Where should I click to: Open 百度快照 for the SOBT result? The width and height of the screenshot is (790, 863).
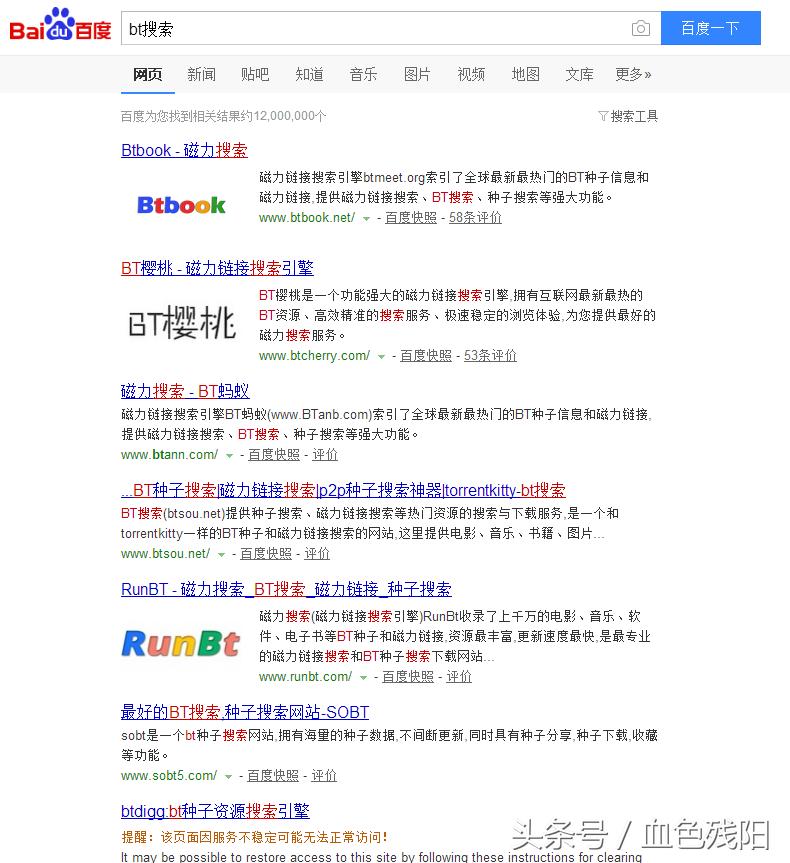coord(273,775)
